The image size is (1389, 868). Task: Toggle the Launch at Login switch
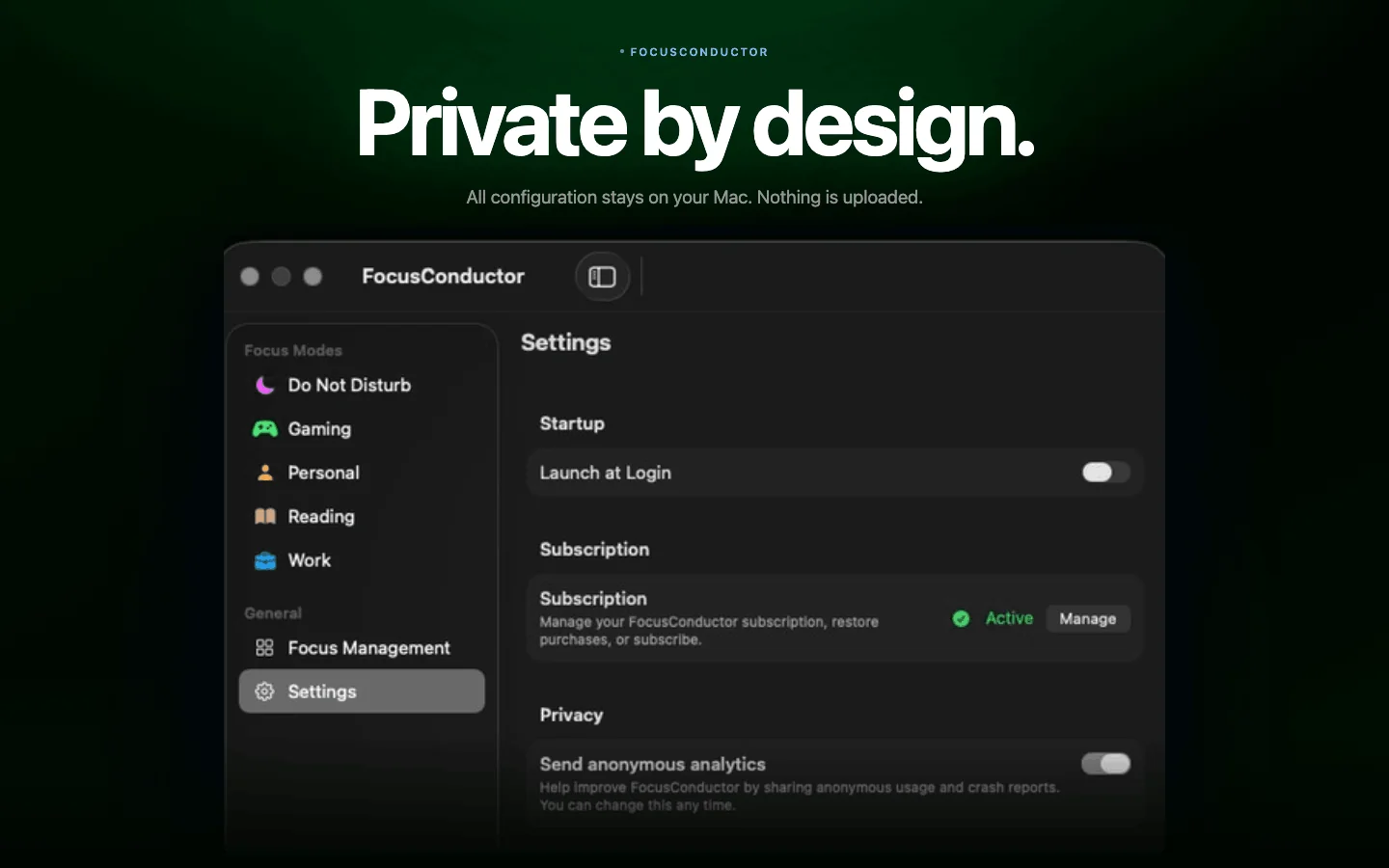(x=1105, y=473)
